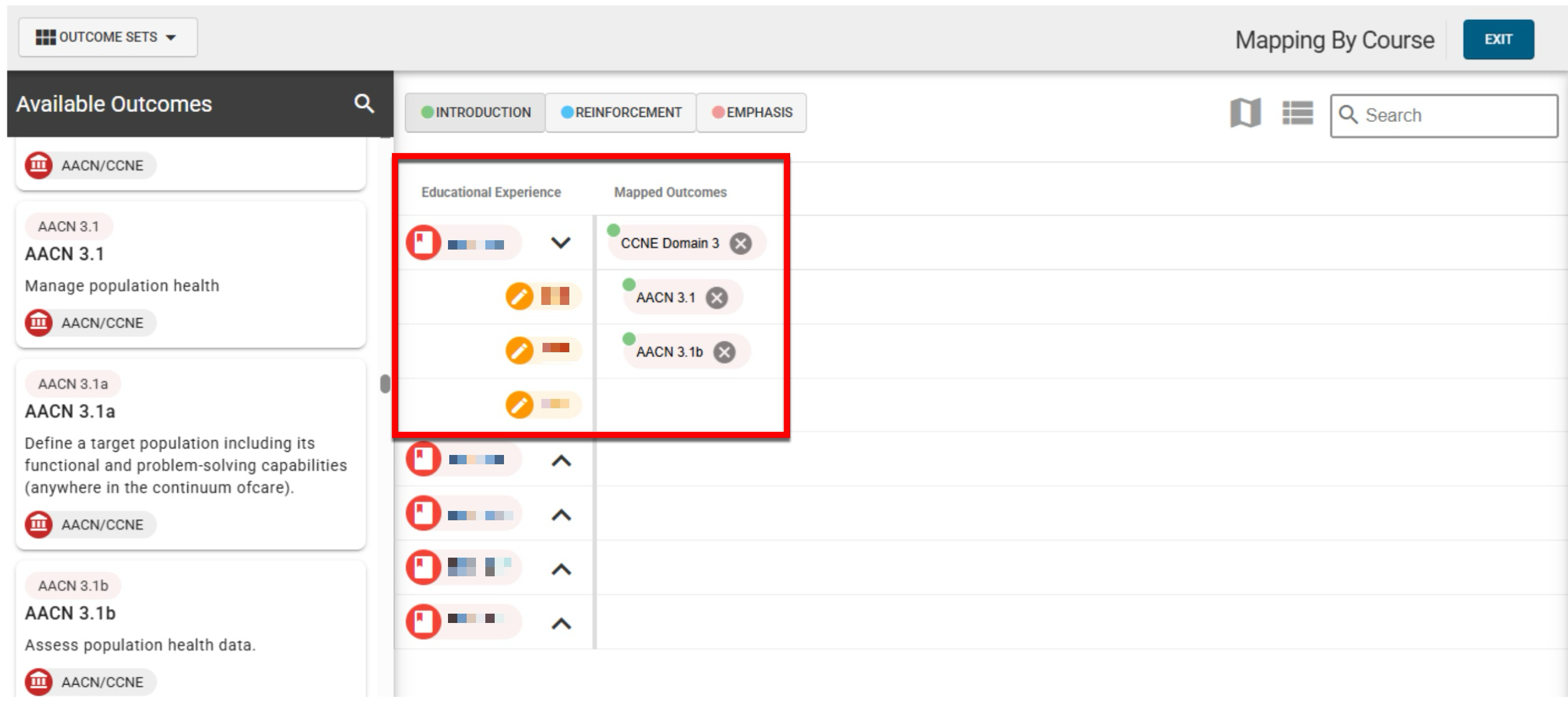Click the first orange pencil edit icon

pos(520,296)
